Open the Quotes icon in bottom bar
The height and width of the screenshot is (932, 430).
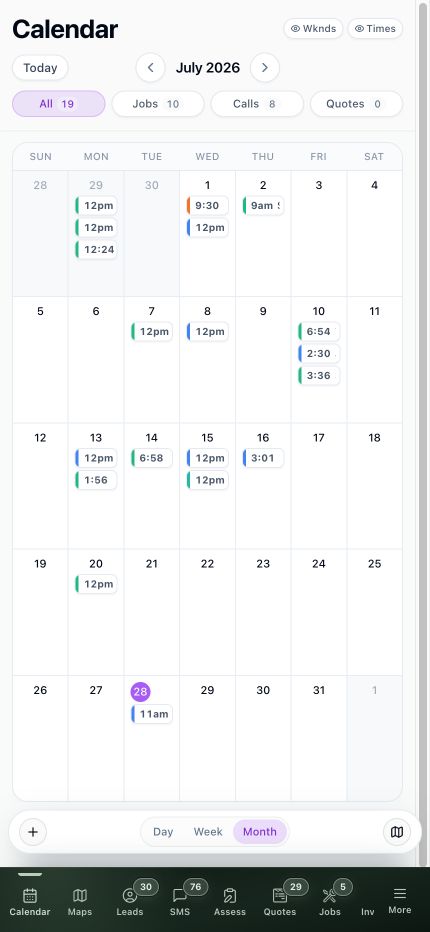click(280, 895)
